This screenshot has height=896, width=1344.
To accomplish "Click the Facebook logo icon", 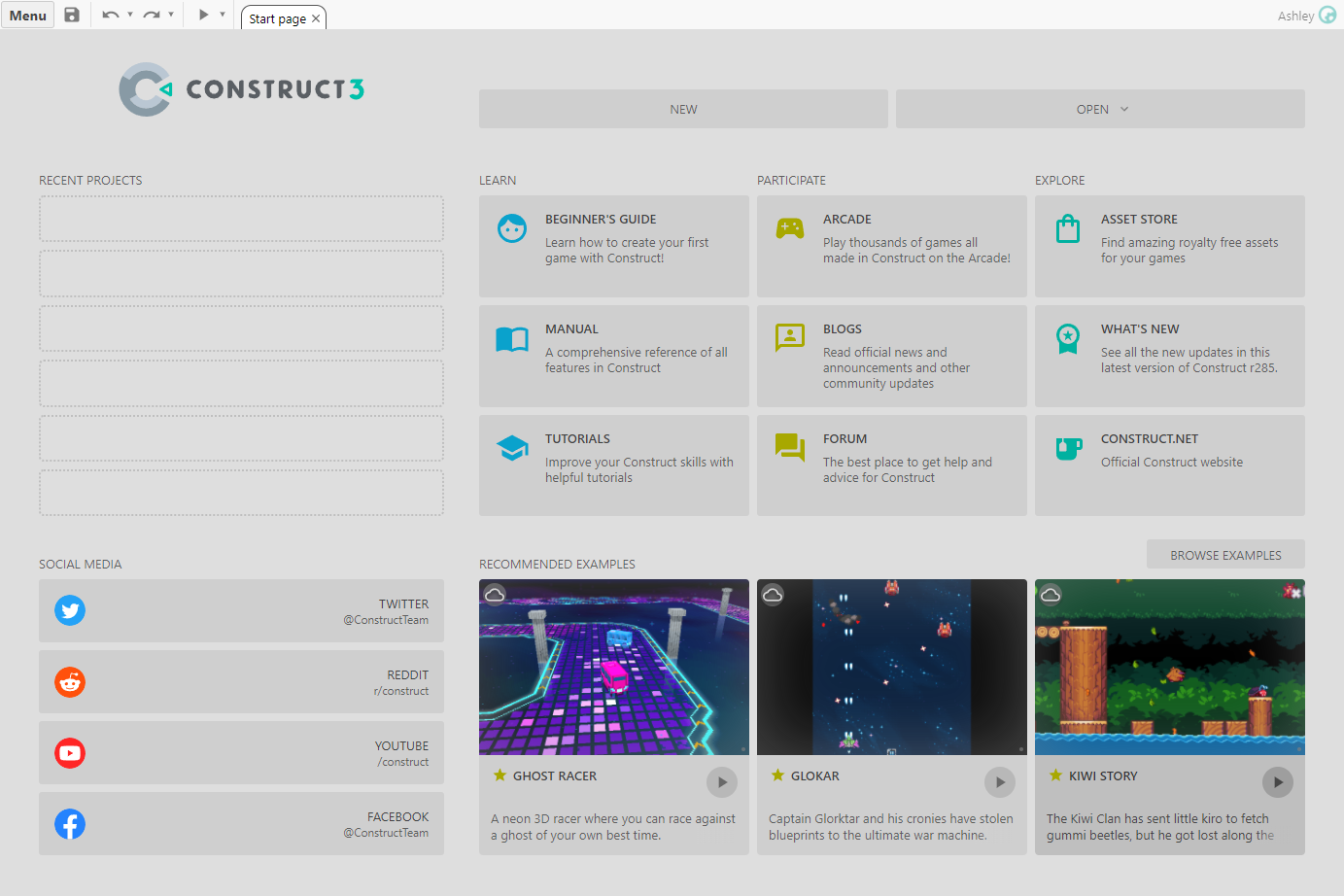I will (70, 824).
